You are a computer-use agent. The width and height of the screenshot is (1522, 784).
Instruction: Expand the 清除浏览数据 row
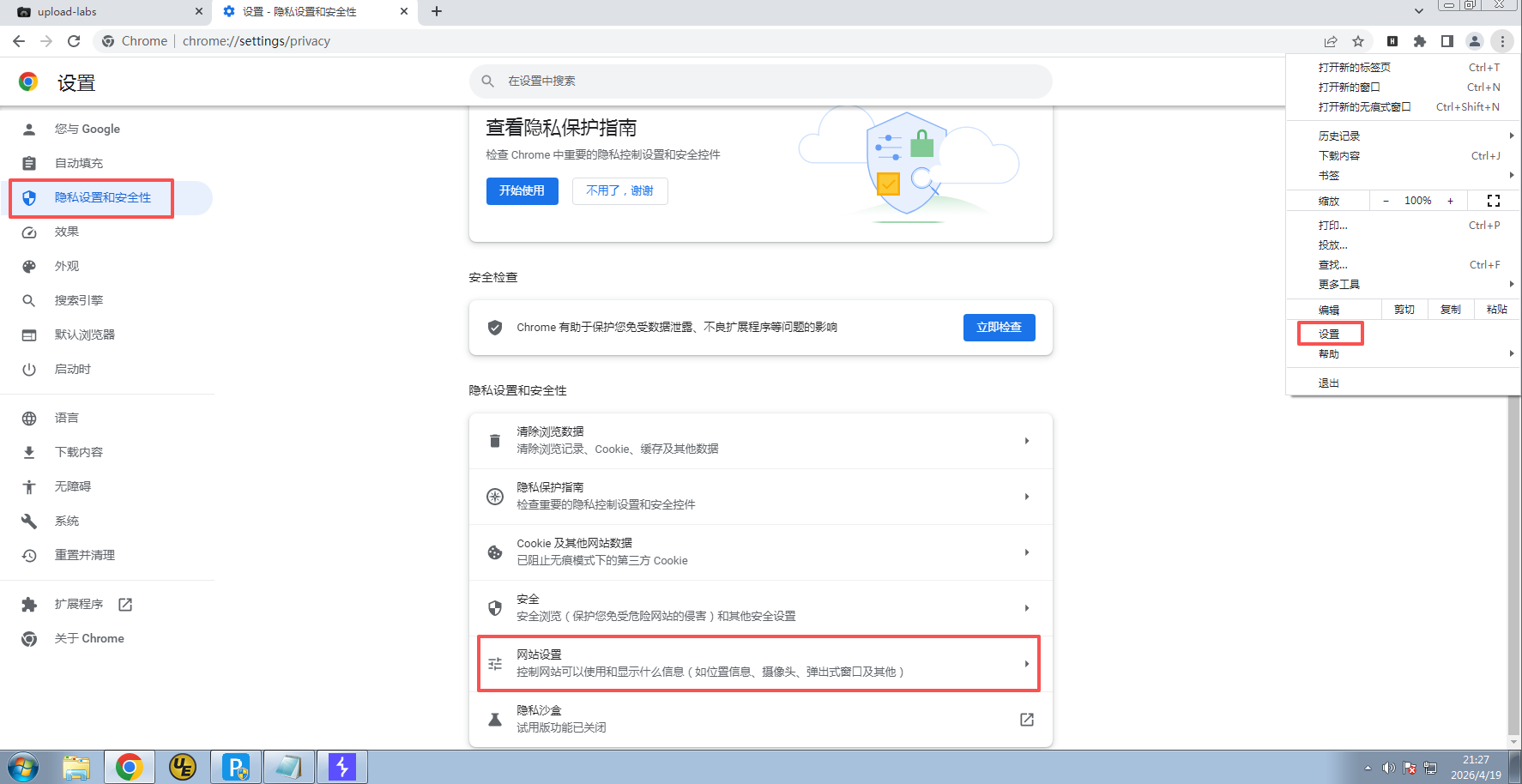(x=760, y=441)
